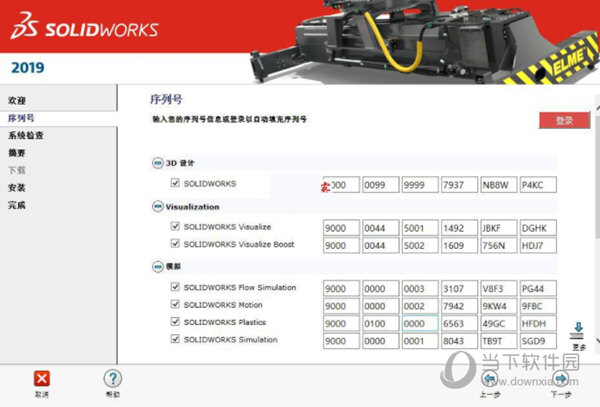Screen dimensions: 600x407
Task: Select 完成 step in the sidebar
Action: pos(17,205)
